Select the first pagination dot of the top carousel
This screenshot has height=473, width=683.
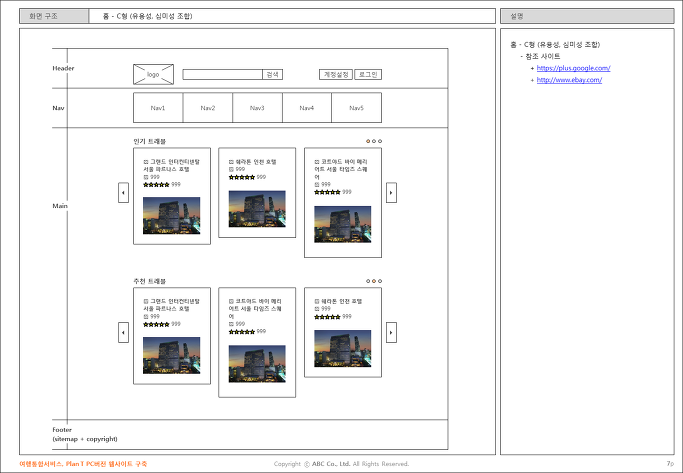(x=368, y=141)
